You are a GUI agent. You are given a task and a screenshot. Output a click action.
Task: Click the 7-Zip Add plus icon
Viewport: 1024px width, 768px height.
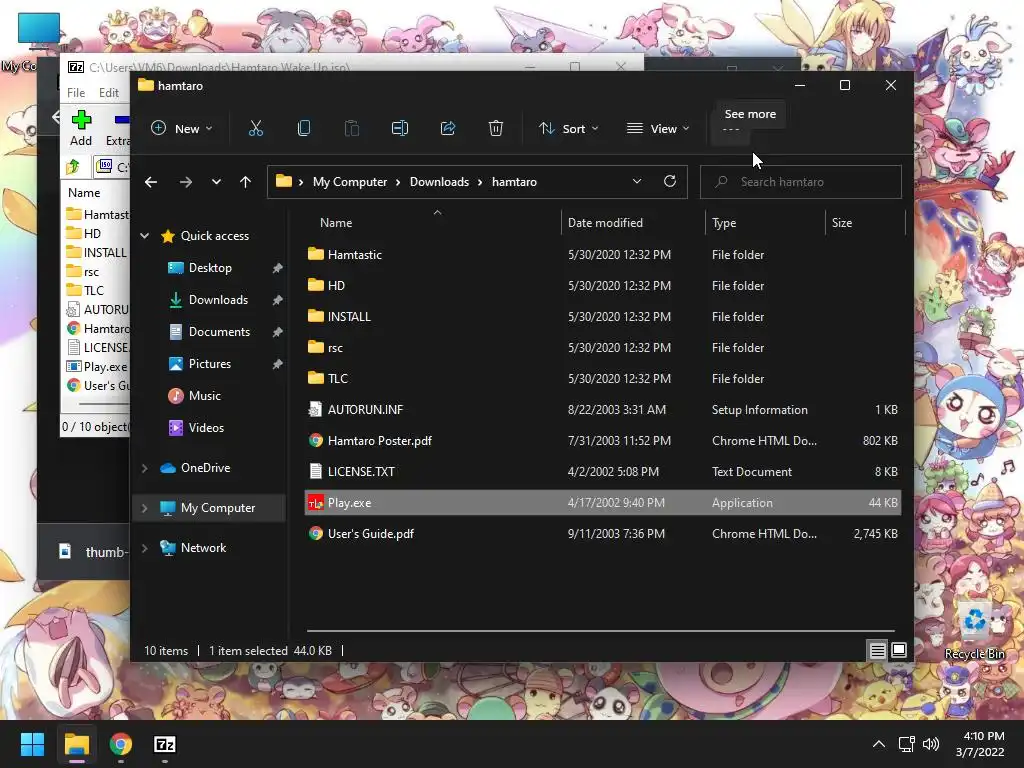tap(81, 120)
